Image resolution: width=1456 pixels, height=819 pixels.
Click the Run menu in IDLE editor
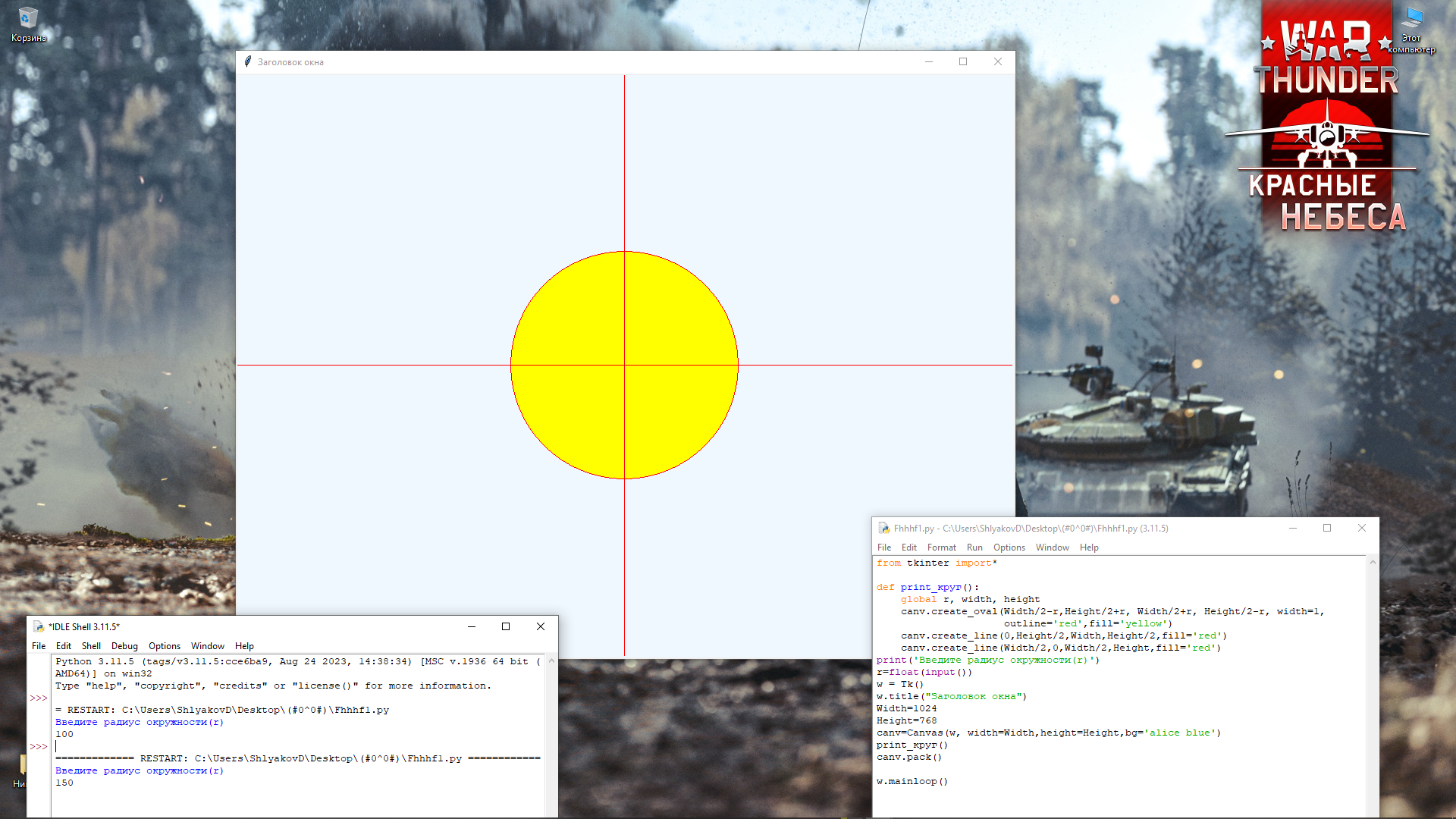(x=974, y=547)
